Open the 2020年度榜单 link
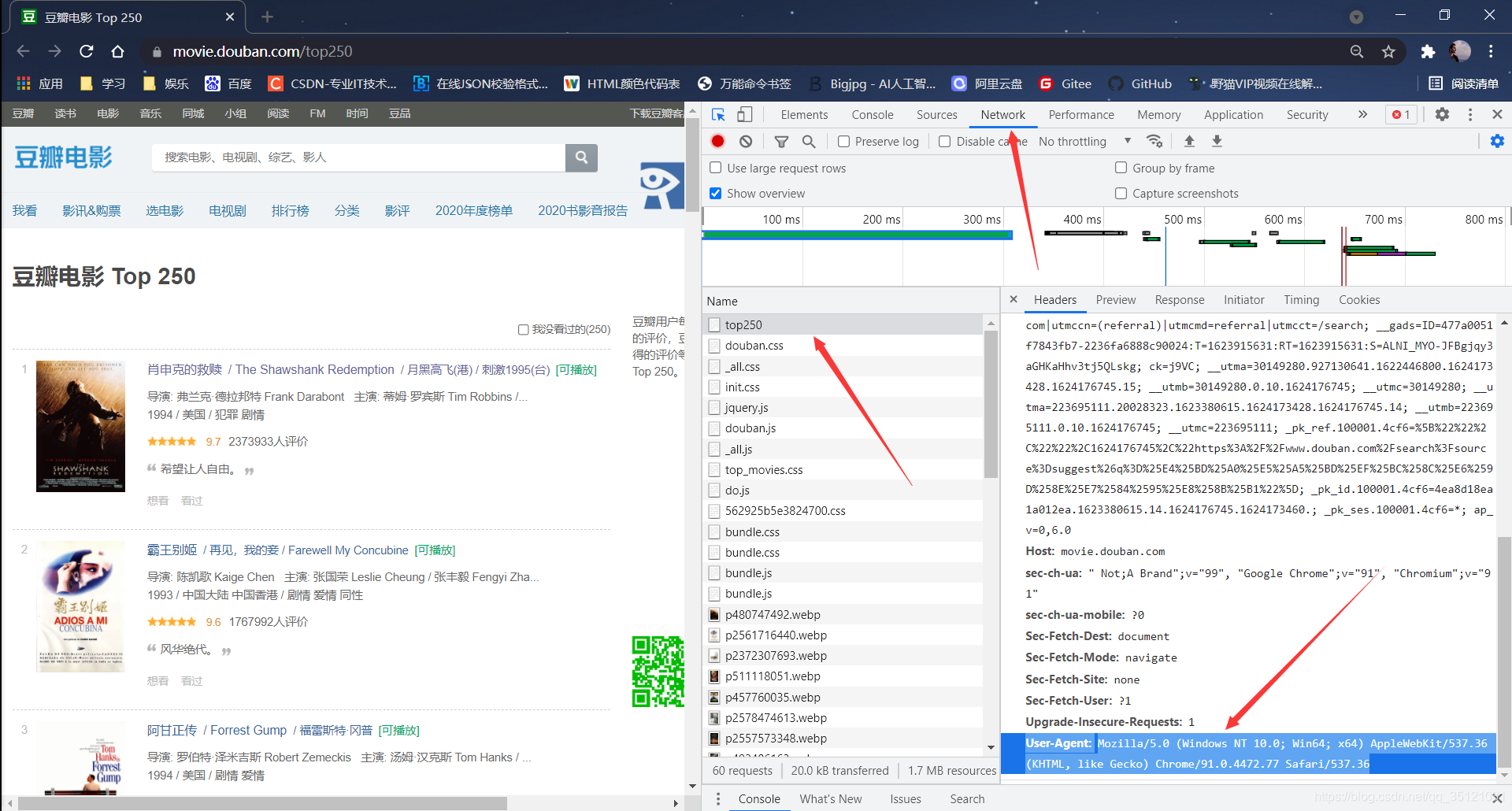Viewport: 1512px width, 811px height. pos(473,210)
